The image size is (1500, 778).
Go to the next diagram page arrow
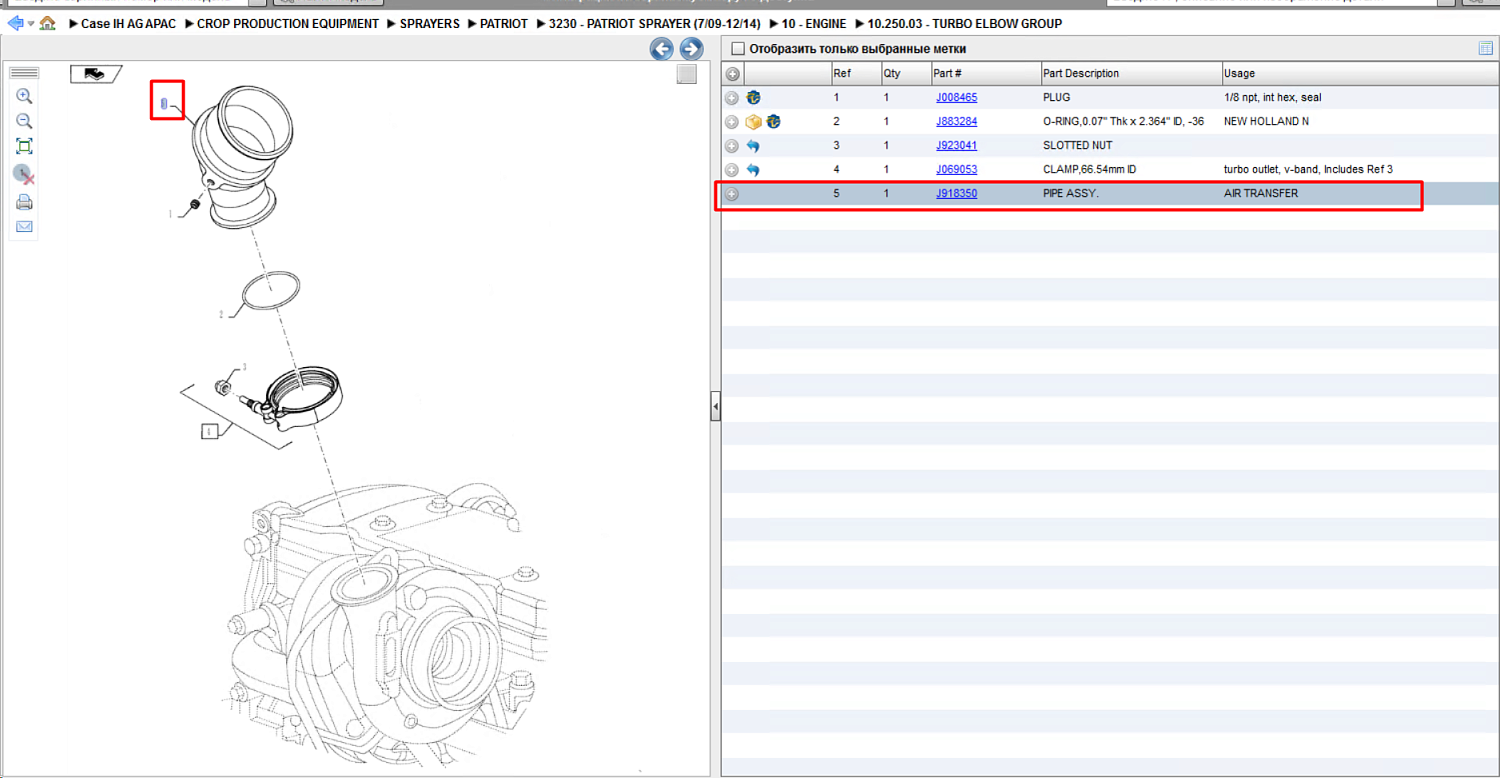tap(691, 49)
